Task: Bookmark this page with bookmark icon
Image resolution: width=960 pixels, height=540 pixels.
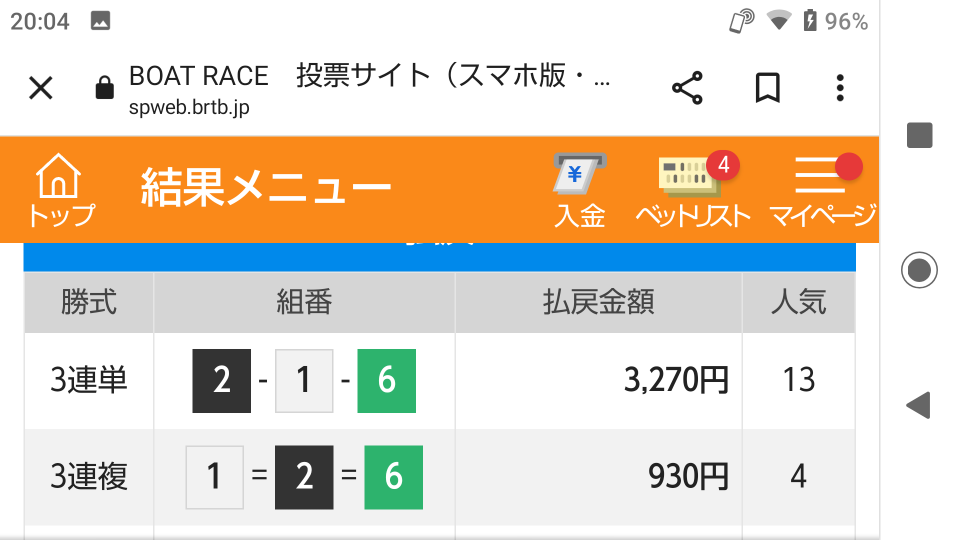Action: [767, 88]
